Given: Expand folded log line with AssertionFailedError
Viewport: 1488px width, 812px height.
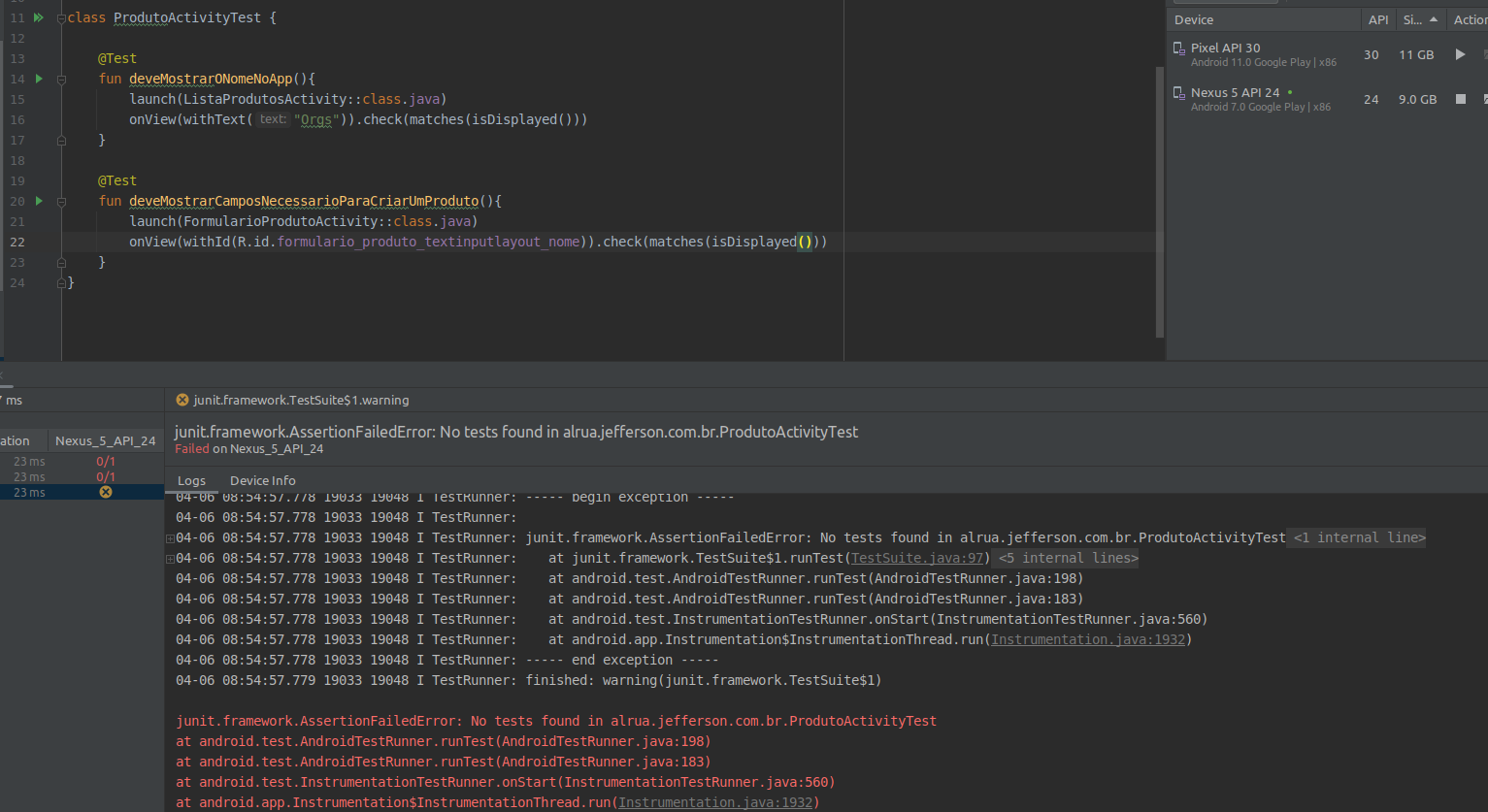Looking at the screenshot, I should (x=171, y=538).
